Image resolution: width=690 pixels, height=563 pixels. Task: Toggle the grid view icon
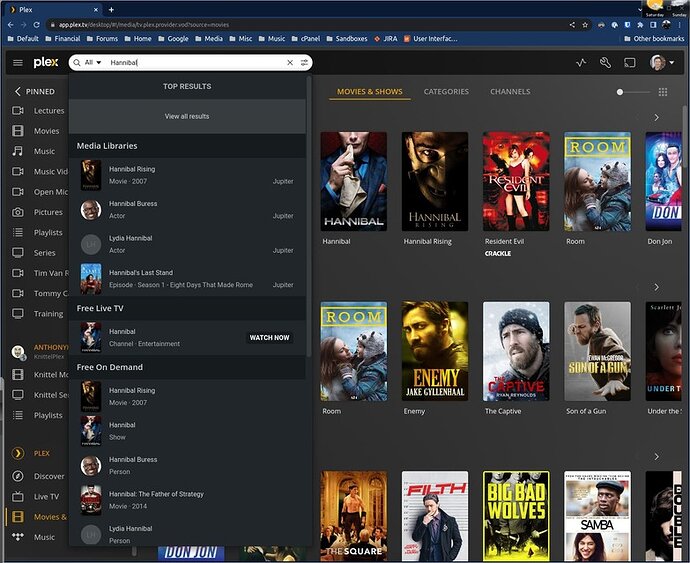tap(663, 92)
